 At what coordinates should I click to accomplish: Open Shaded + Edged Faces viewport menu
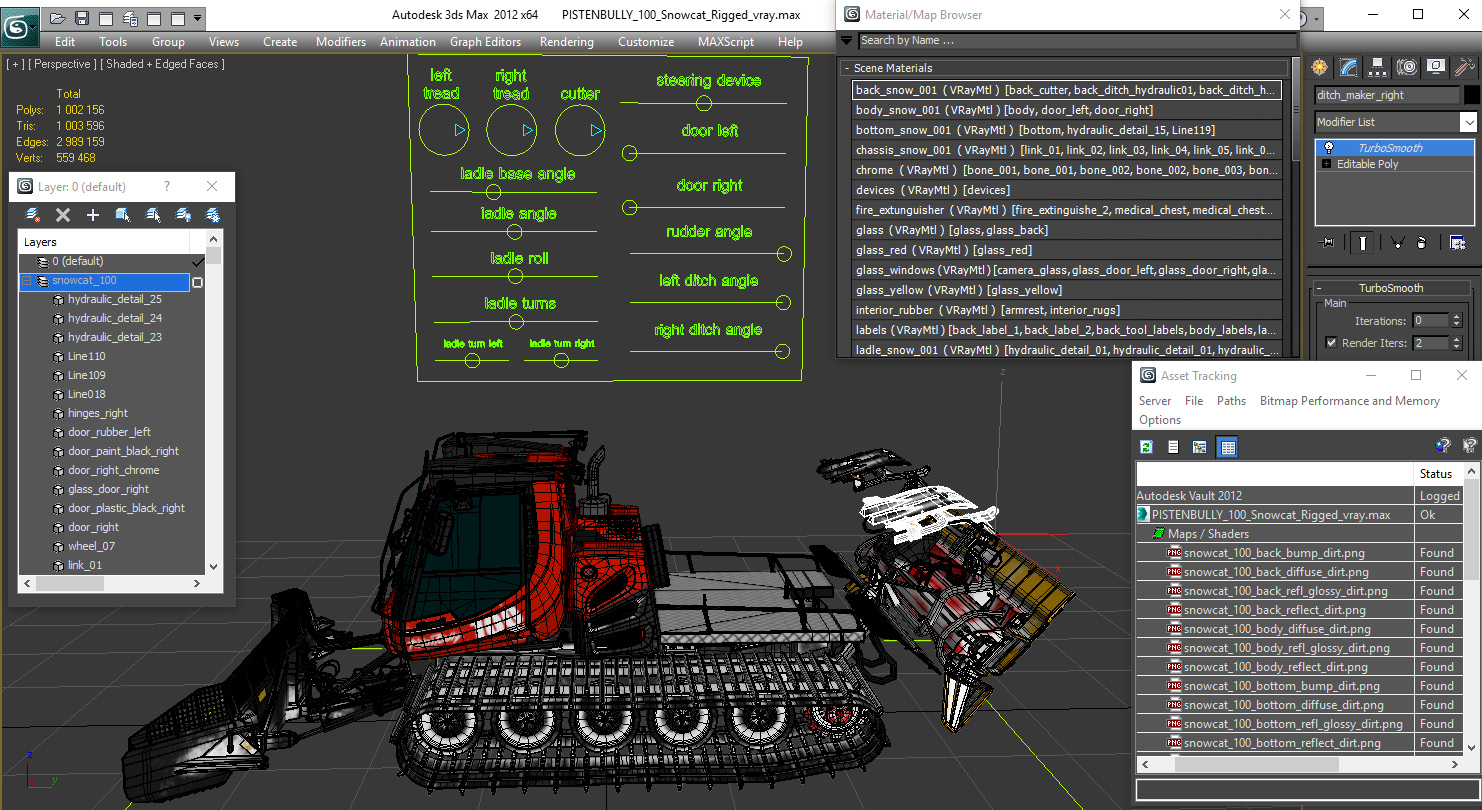coord(162,64)
